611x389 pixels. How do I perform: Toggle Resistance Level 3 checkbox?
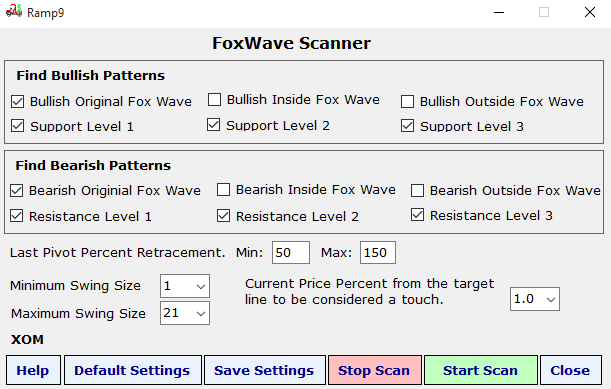click(x=418, y=214)
